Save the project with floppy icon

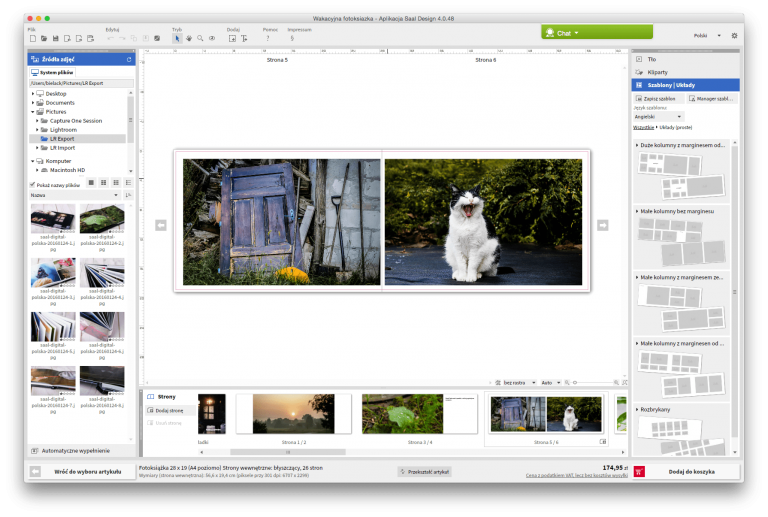point(55,38)
